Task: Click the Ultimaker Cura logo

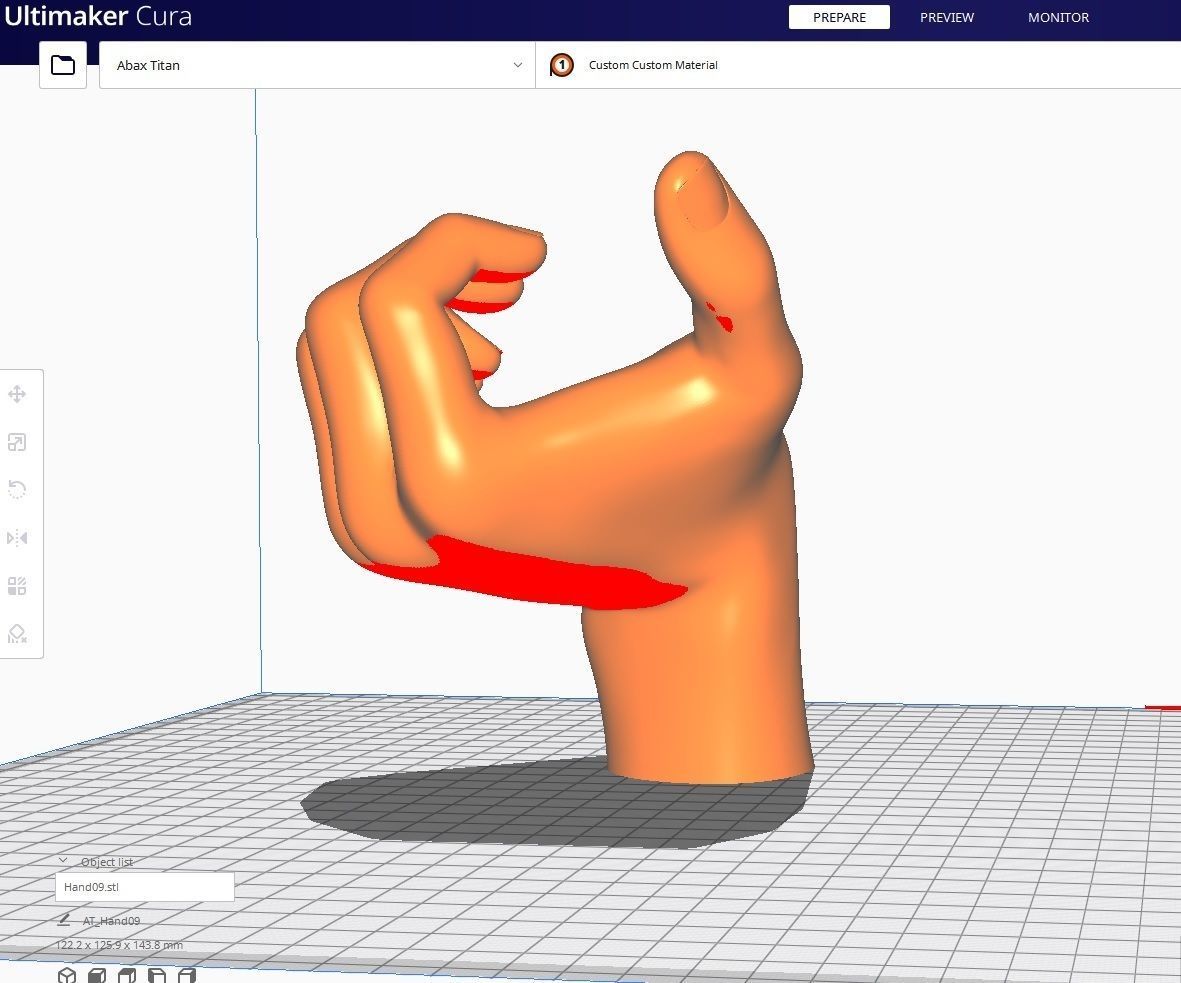Action: [x=98, y=16]
